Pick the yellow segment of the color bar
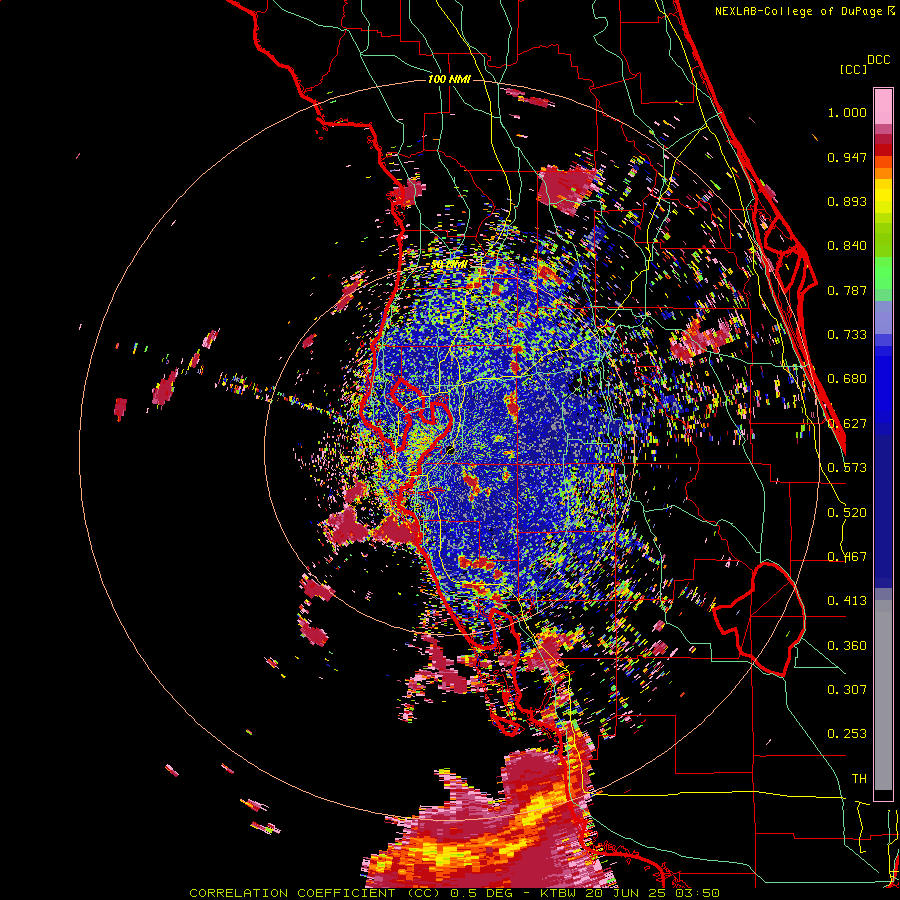This screenshot has width=900, height=900. (x=883, y=197)
